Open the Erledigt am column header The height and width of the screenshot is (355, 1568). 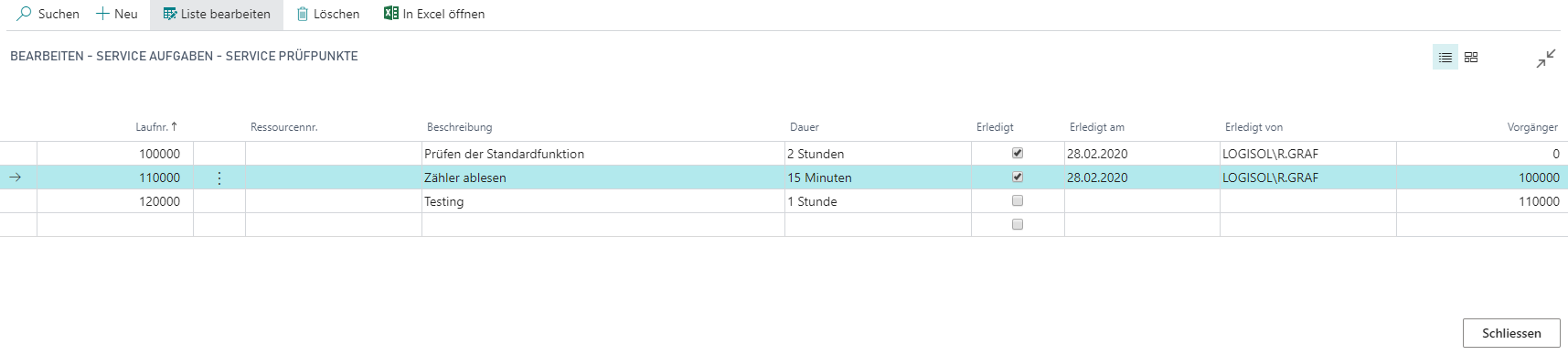pyautogui.click(x=1097, y=127)
